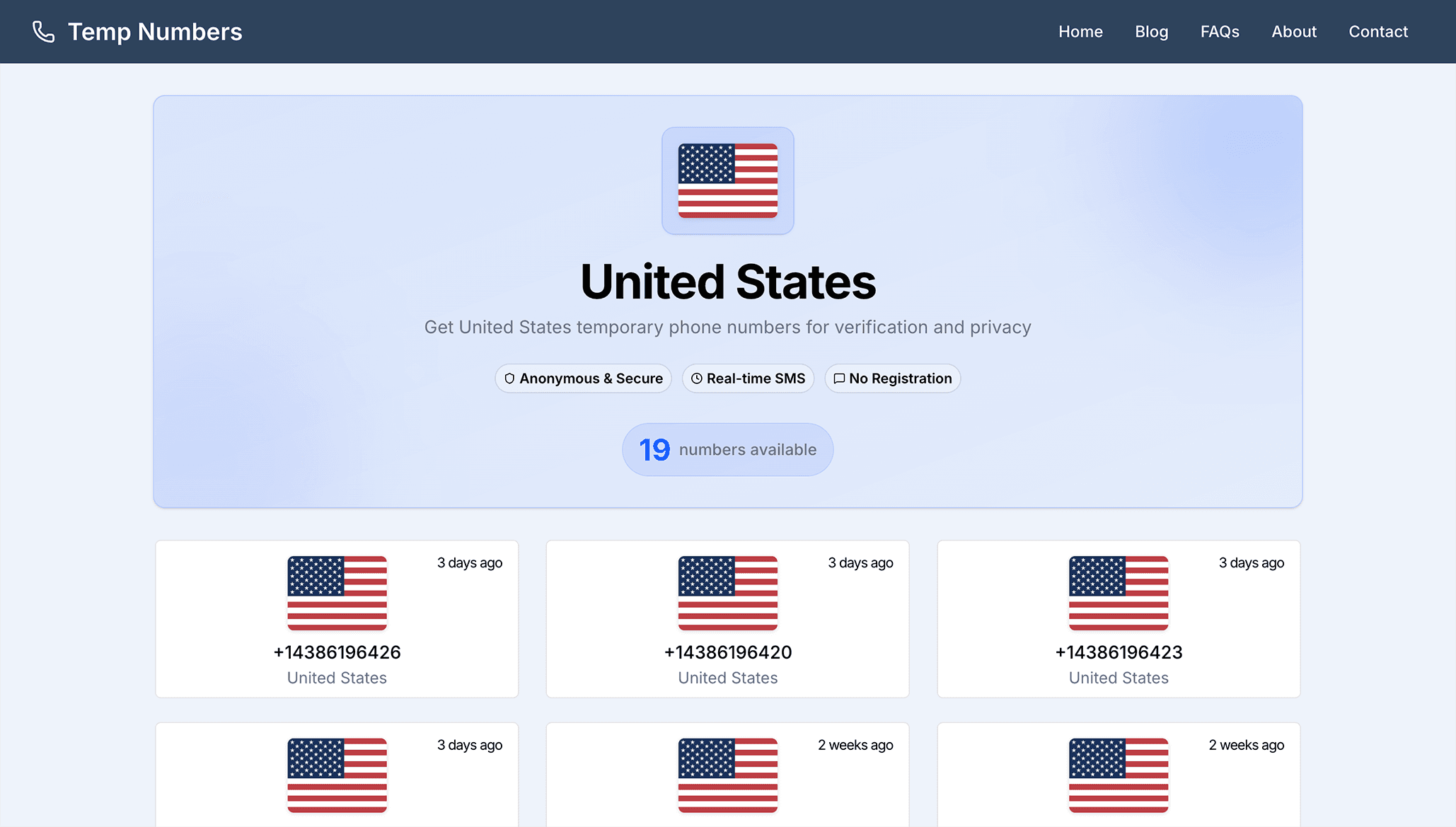Open the FAQs page
Viewport: 1456px width, 827px height.
click(x=1219, y=31)
